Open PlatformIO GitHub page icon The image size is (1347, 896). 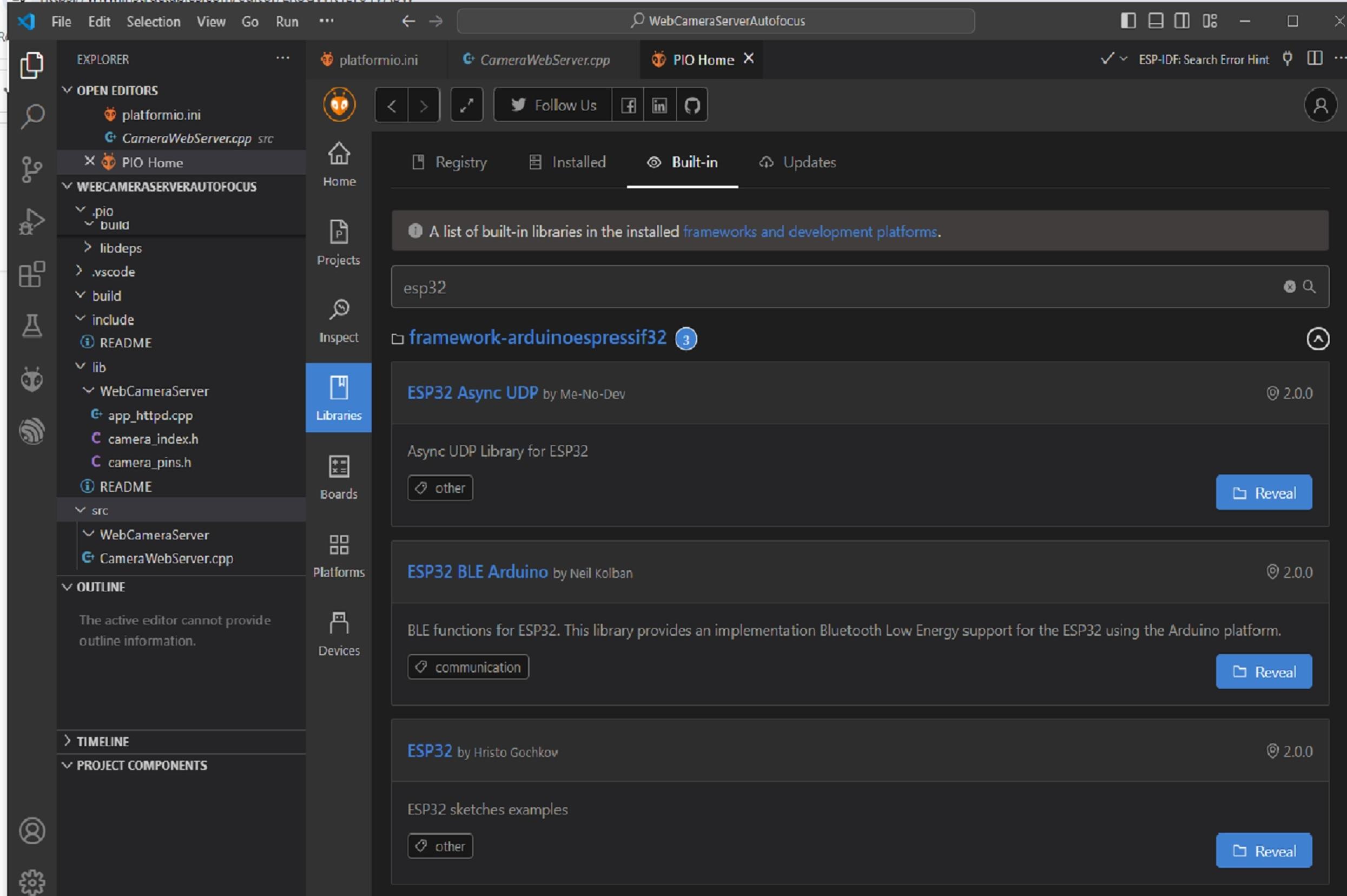coord(692,105)
